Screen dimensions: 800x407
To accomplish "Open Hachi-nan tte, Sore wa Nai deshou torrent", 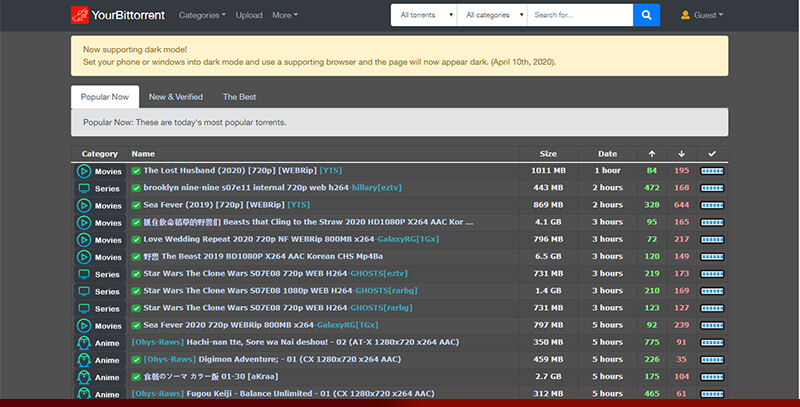I will 295,342.
